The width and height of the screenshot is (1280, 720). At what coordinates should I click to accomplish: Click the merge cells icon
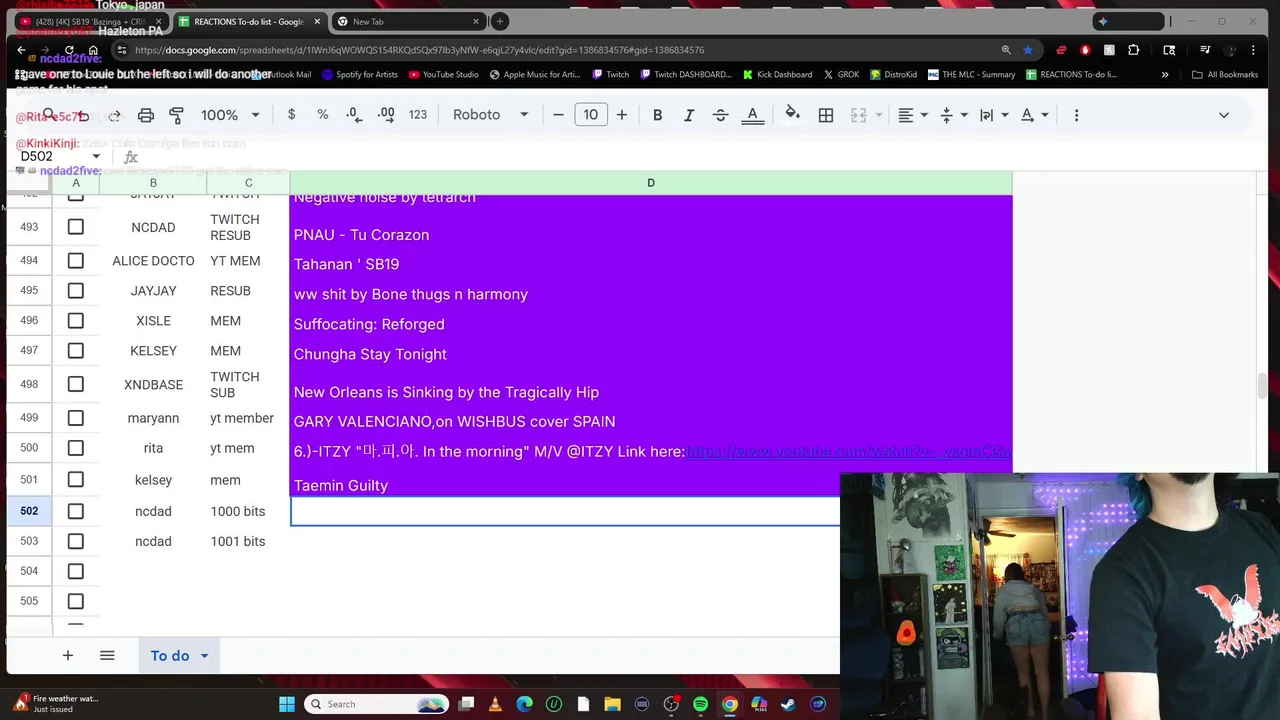point(858,115)
